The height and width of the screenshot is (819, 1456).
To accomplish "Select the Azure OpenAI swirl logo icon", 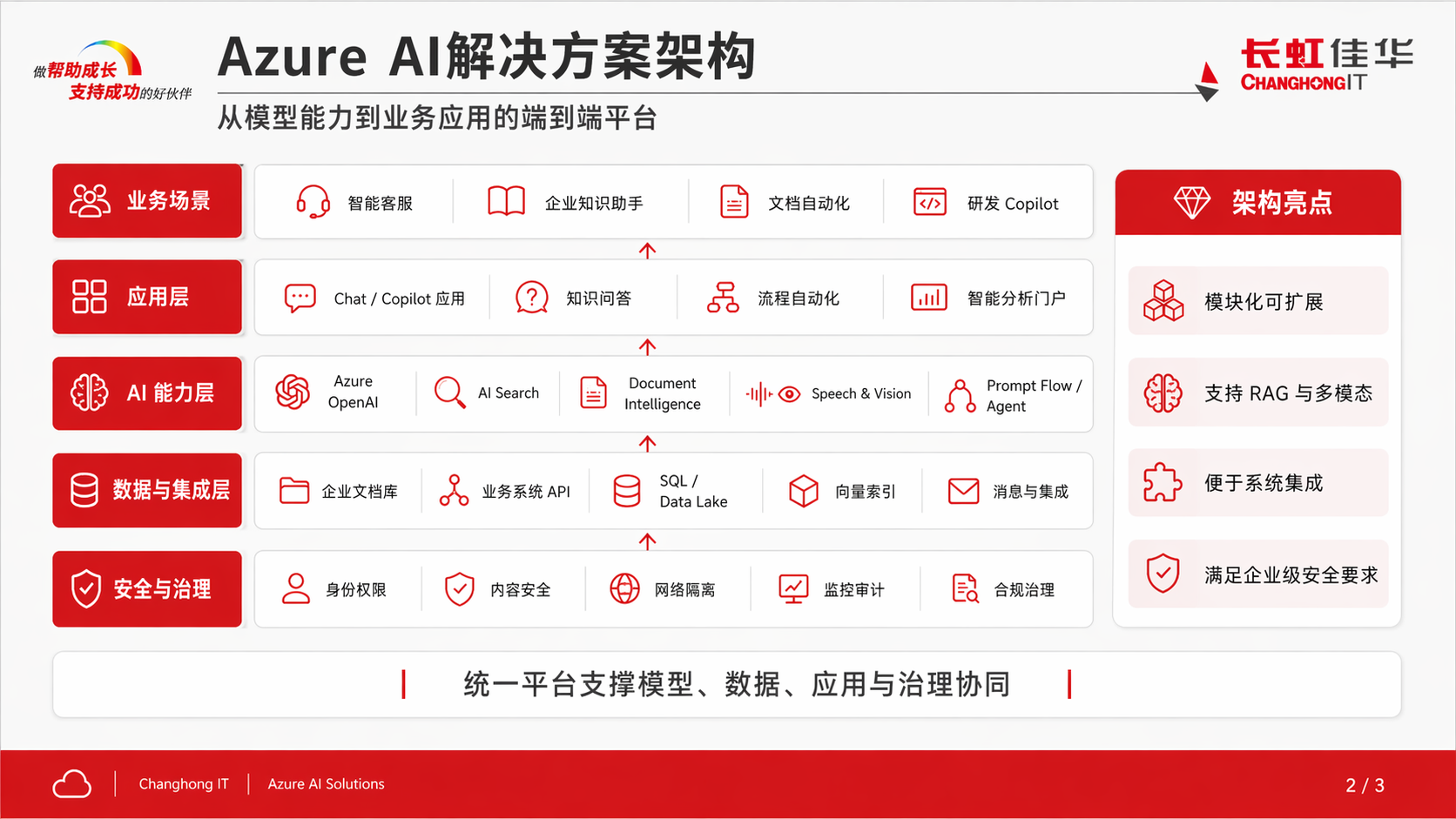I will 293,393.
